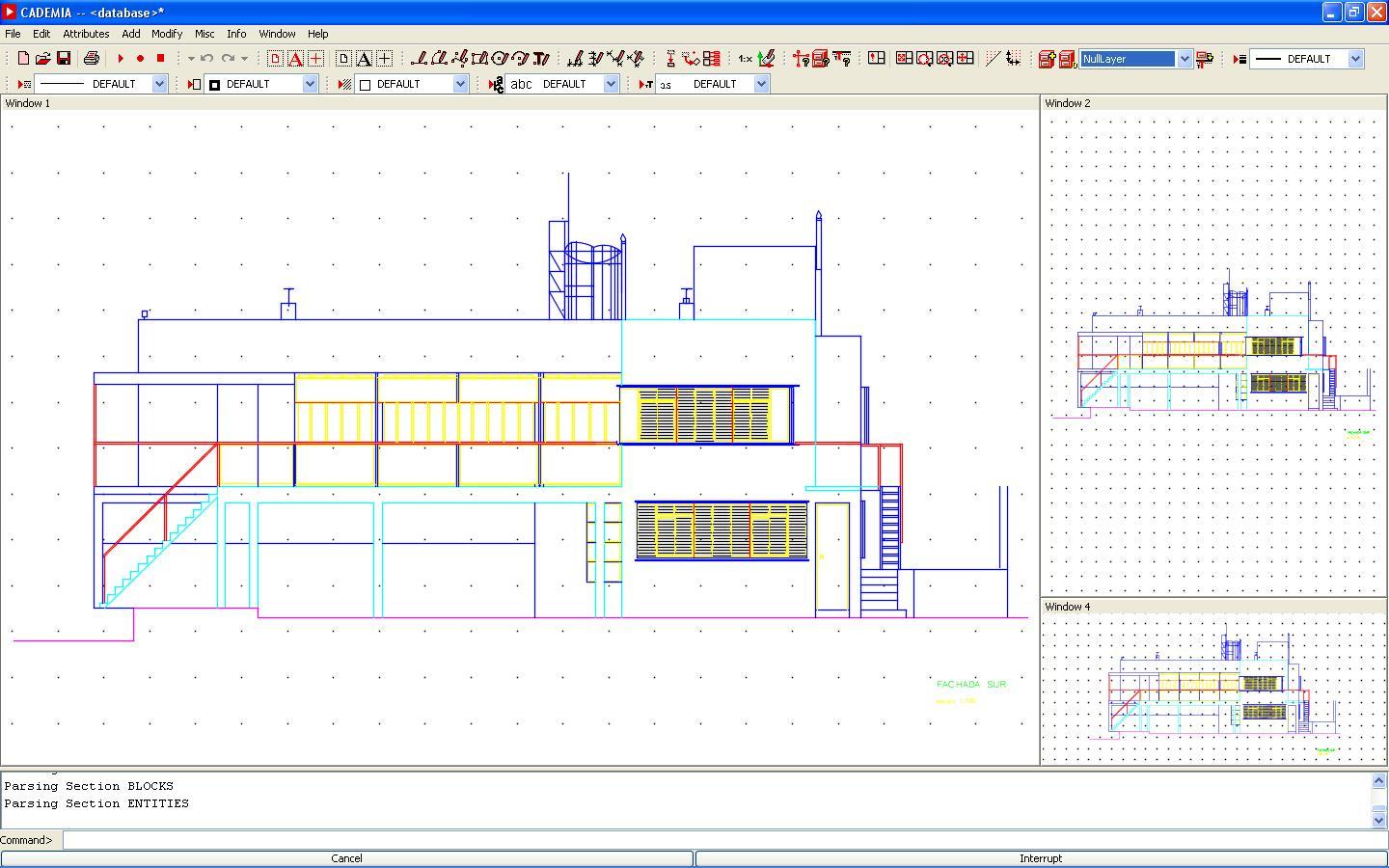Image resolution: width=1389 pixels, height=868 pixels.
Task: Redo the last undone action
Action: pos(228,59)
